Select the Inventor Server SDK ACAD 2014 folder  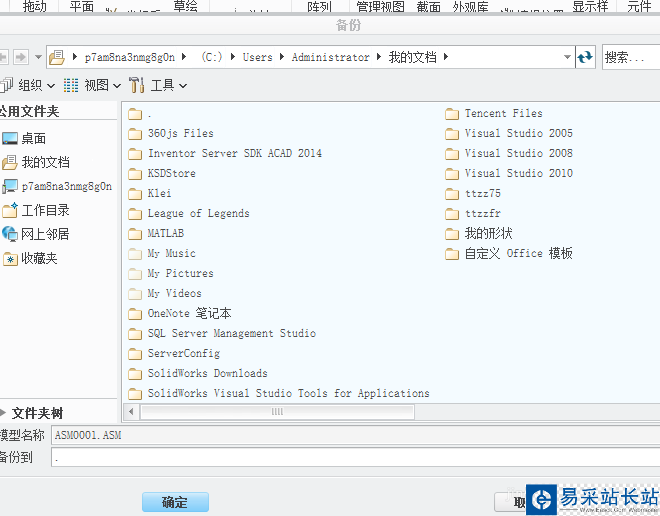tap(225, 154)
